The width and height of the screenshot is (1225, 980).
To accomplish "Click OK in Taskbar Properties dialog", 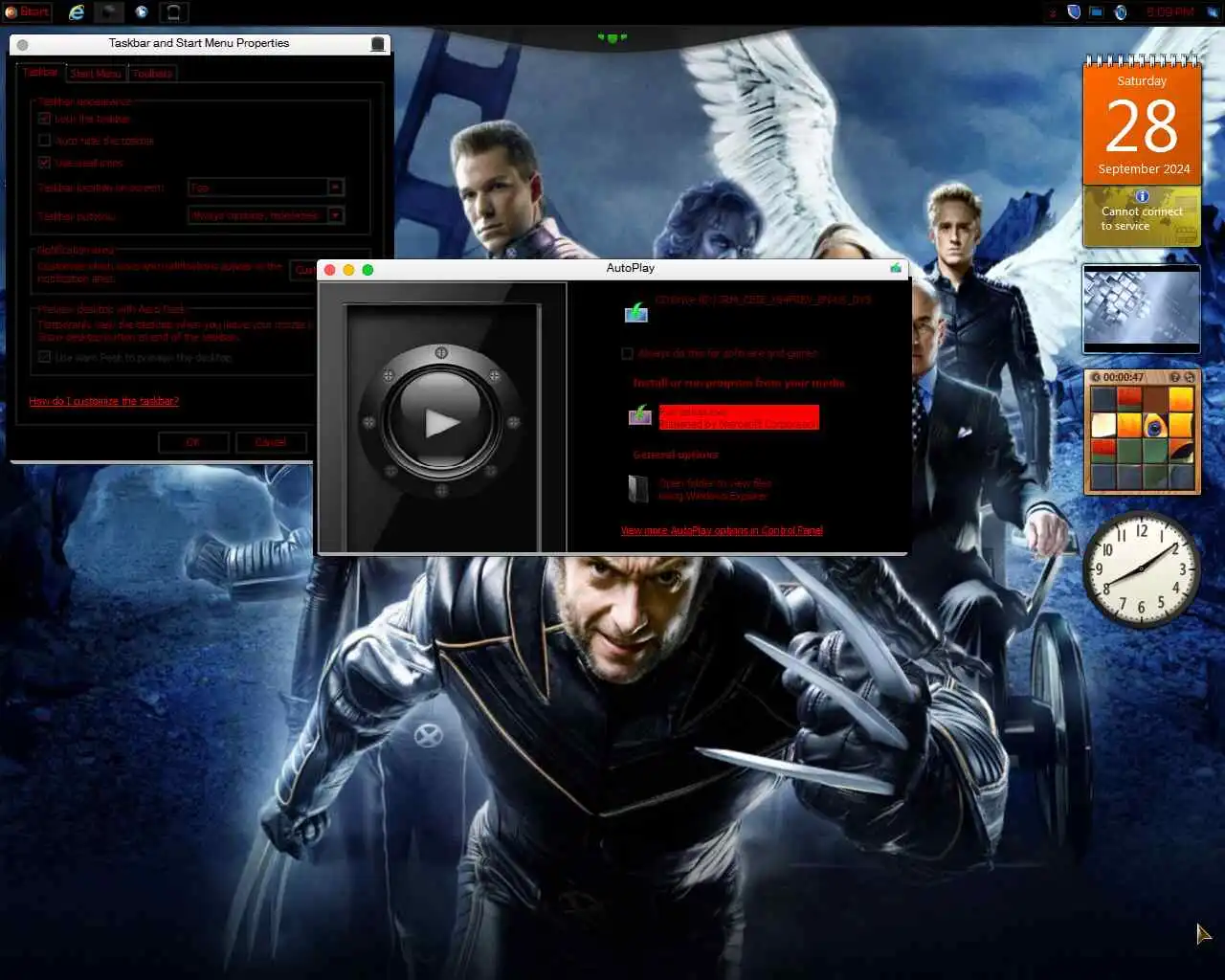I will coord(193,442).
